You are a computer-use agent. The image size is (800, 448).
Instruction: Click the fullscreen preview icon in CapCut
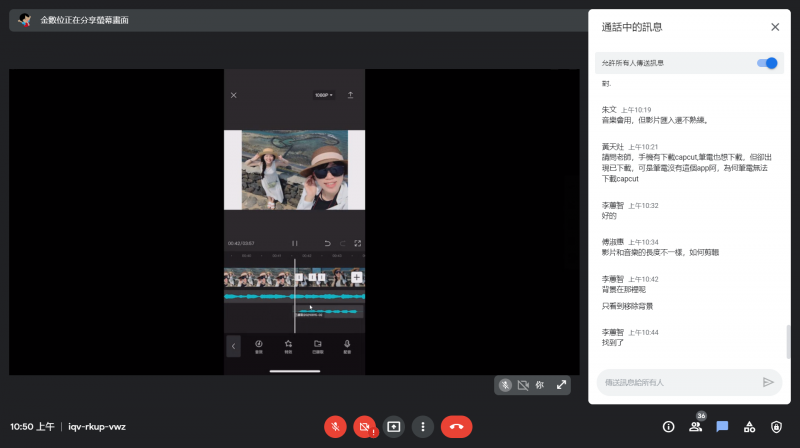click(x=358, y=243)
